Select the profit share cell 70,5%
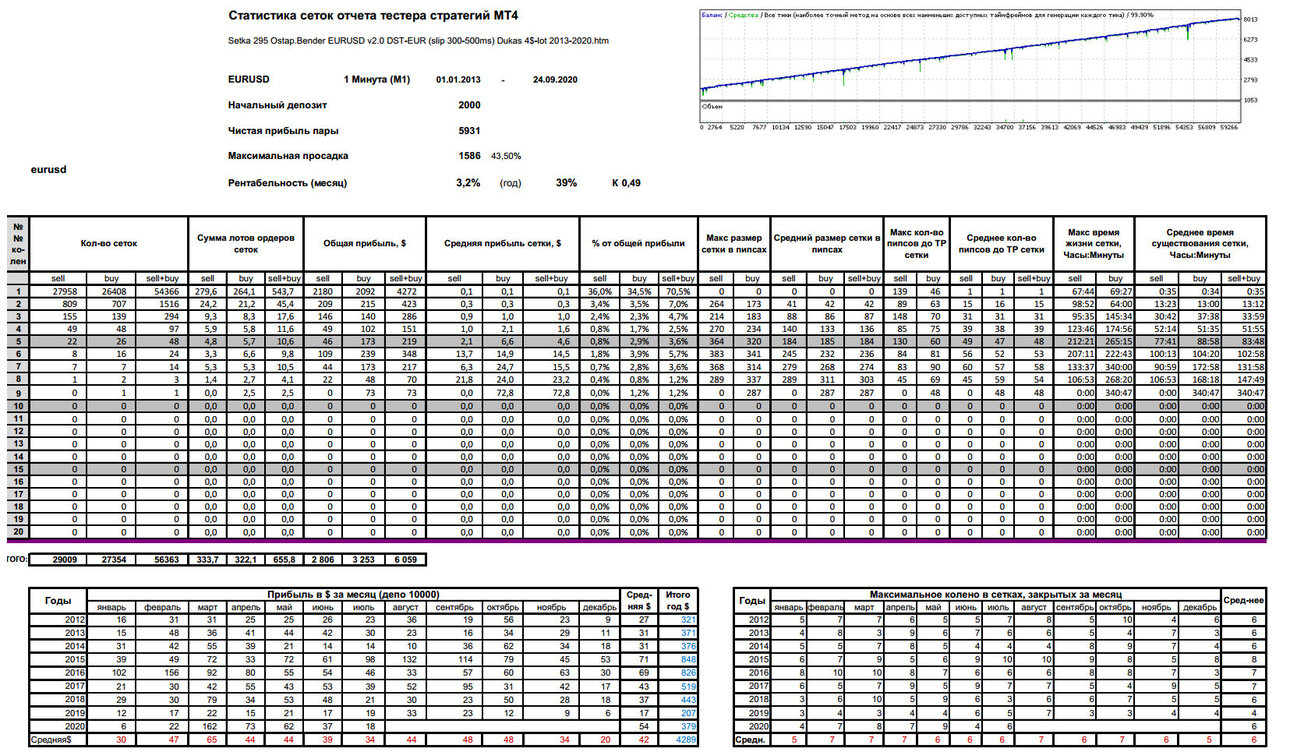This screenshot has height=752, width=1290. [676, 291]
